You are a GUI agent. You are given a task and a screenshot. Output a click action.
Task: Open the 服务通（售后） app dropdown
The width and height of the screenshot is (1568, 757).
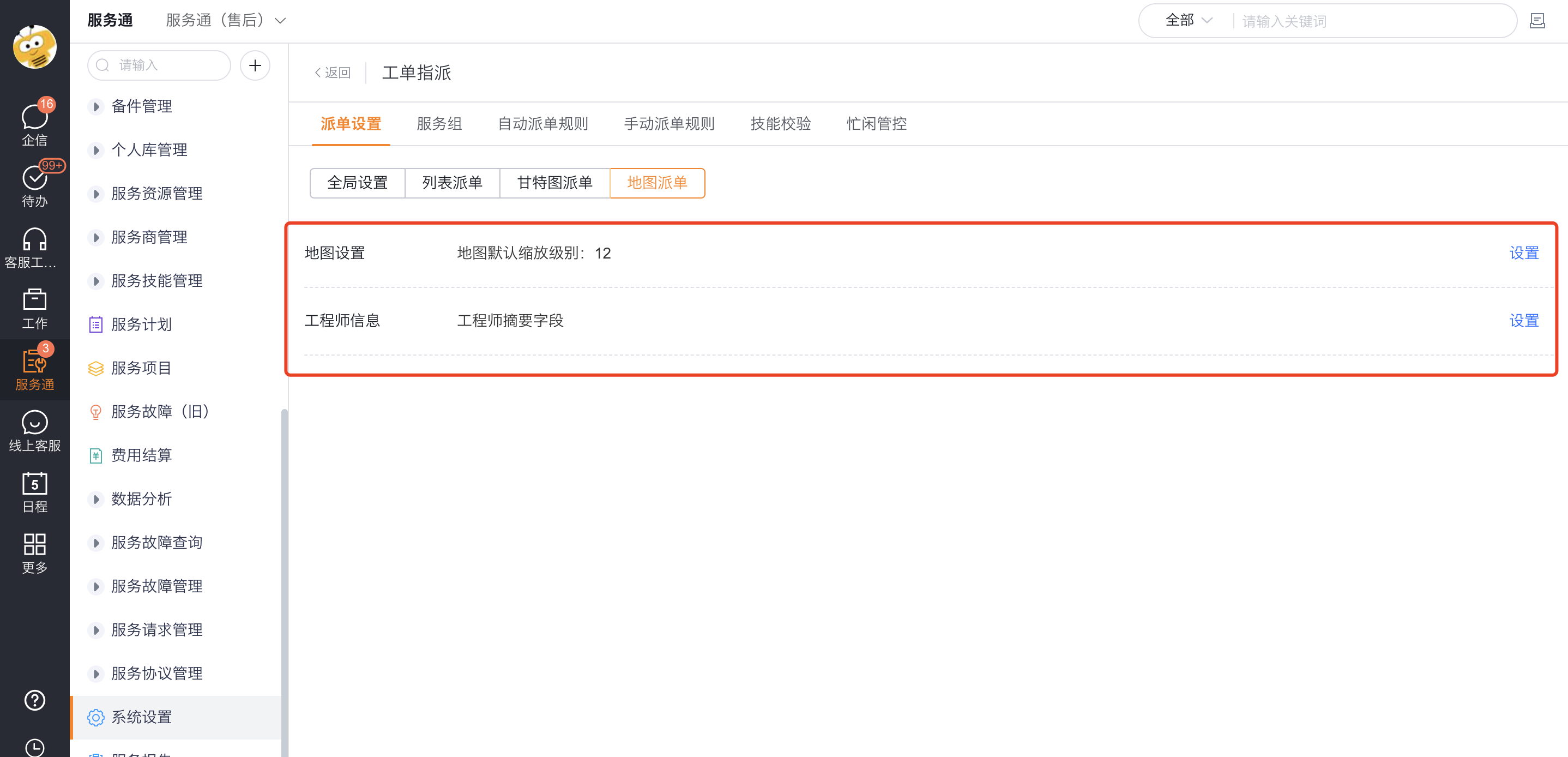point(226,21)
